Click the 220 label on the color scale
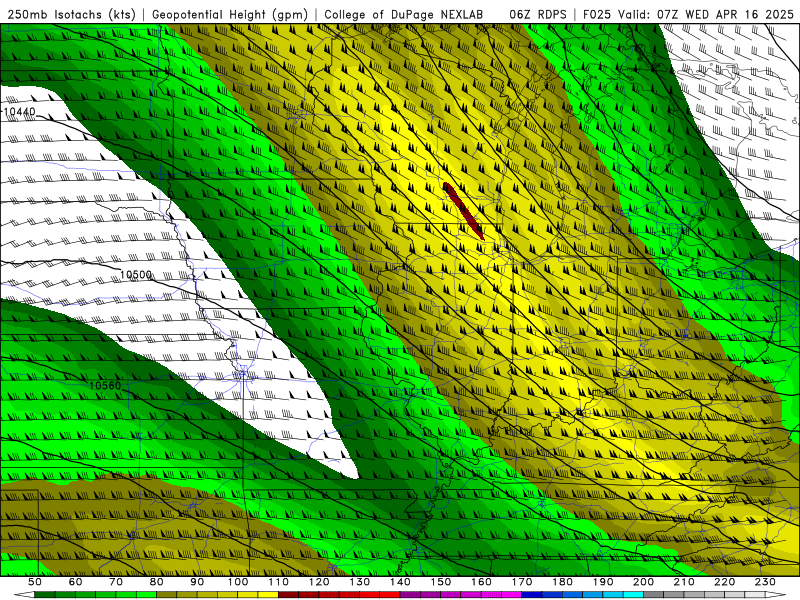This screenshot has height=600, width=800. point(724,582)
